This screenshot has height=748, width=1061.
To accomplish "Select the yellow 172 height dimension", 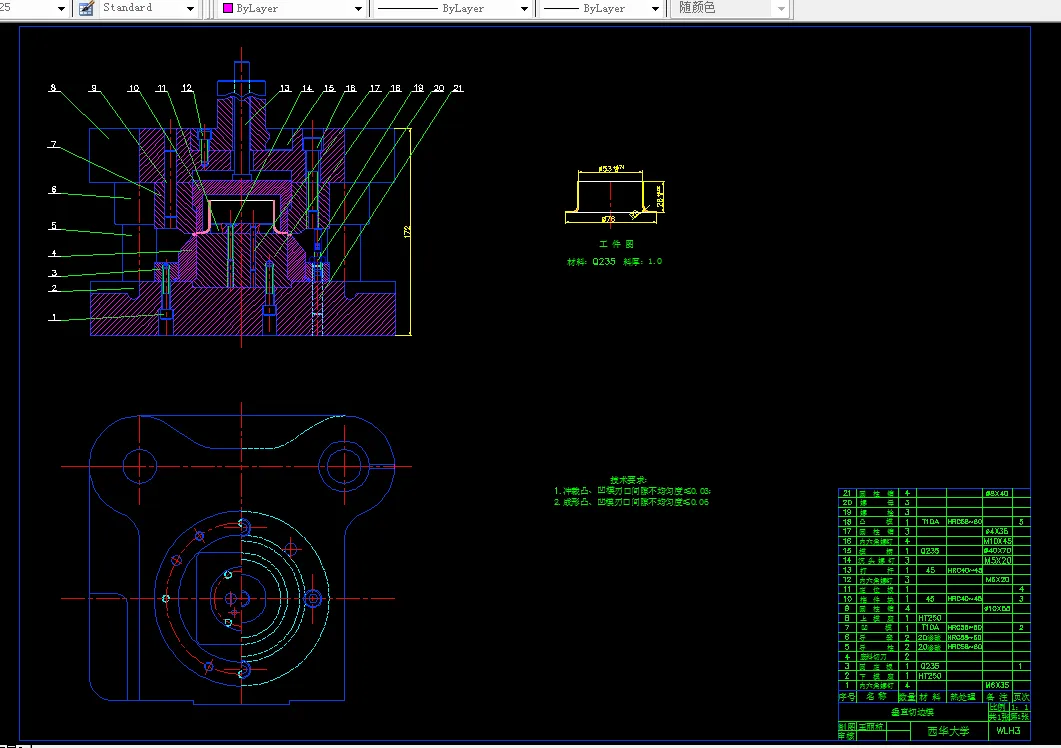I will (407, 232).
